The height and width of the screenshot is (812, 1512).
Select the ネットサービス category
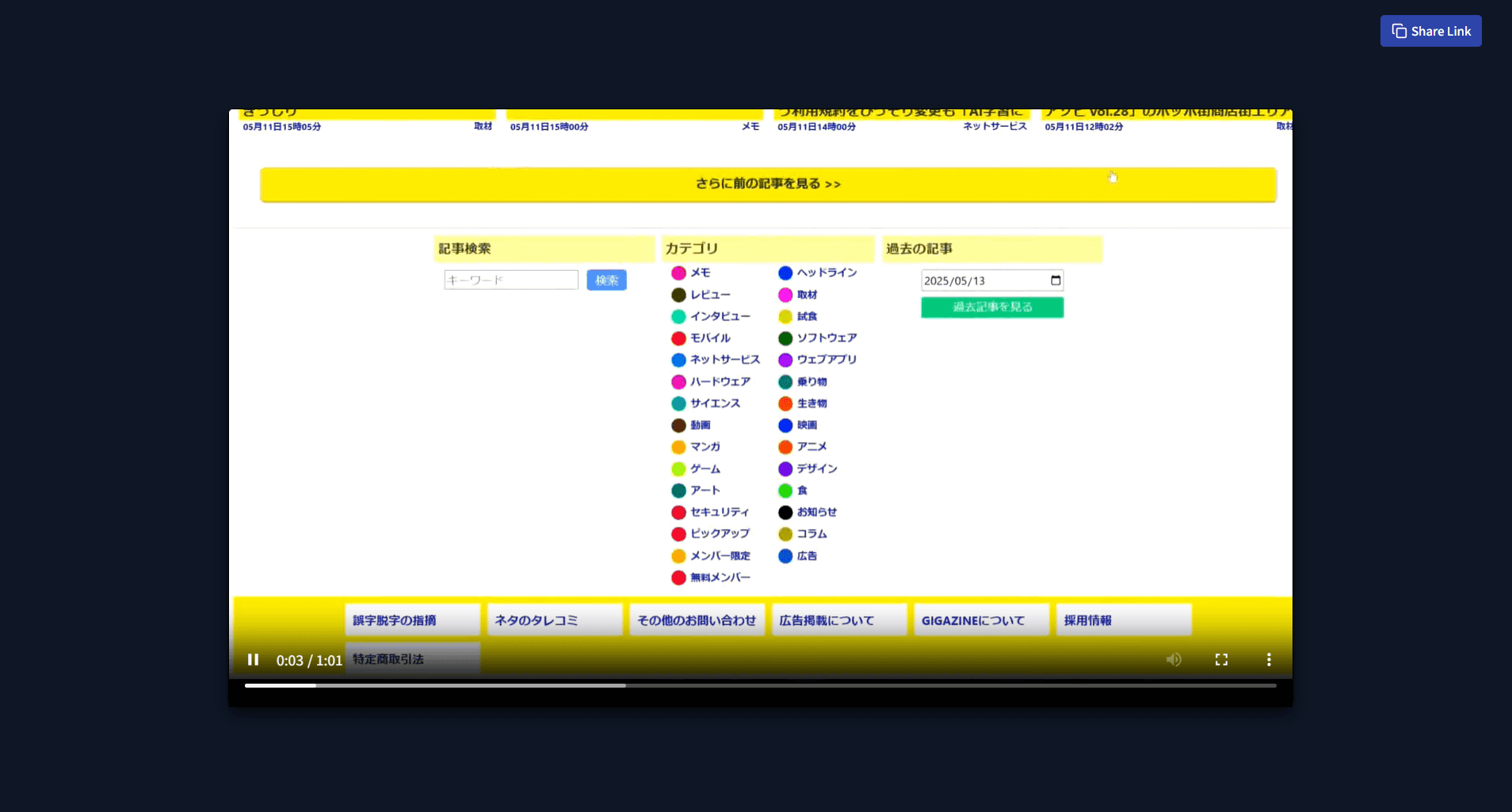[x=716, y=360]
